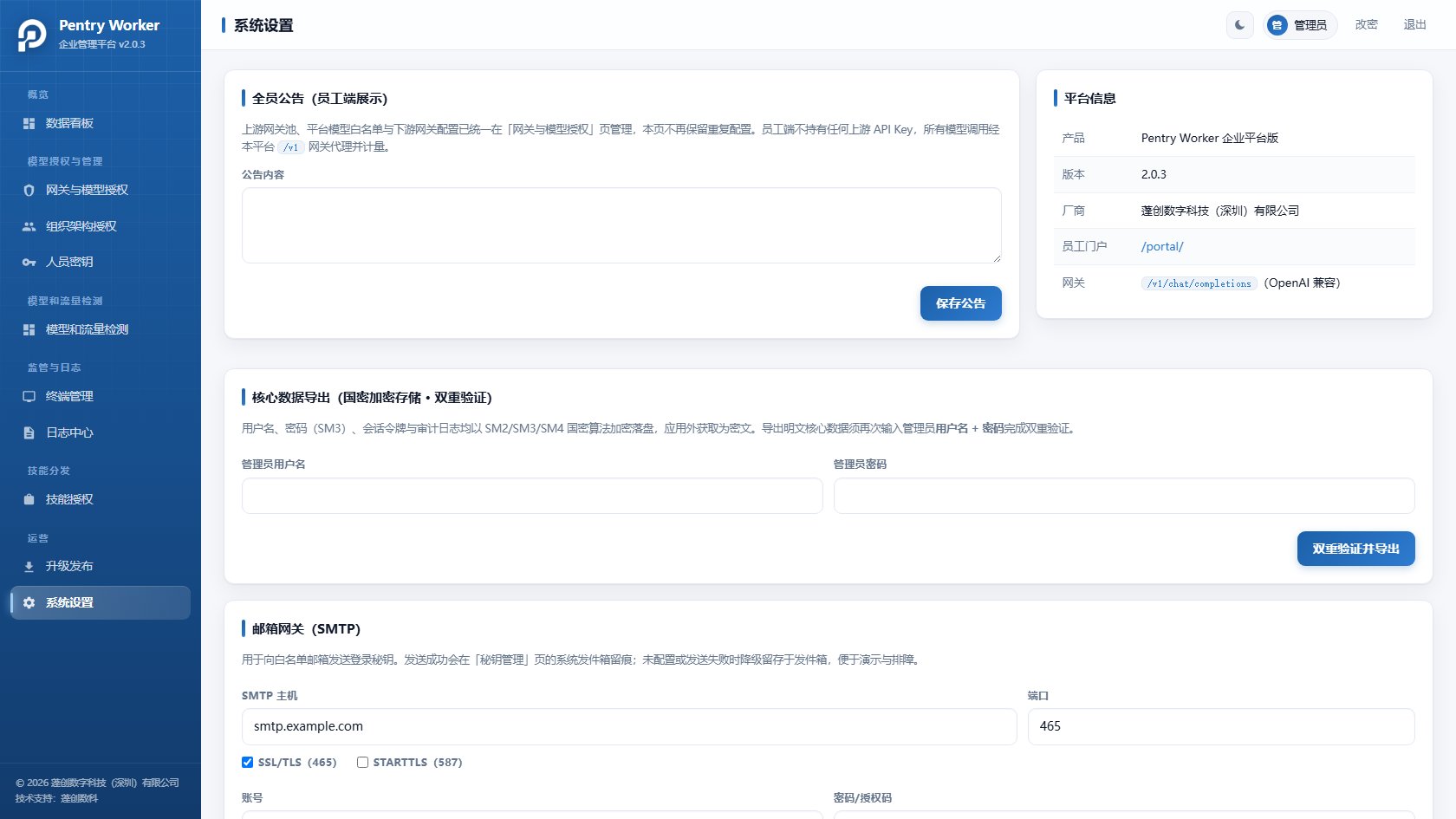Open the /portal/ employee portal link
The height and width of the screenshot is (819, 1456).
tap(1162, 247)
